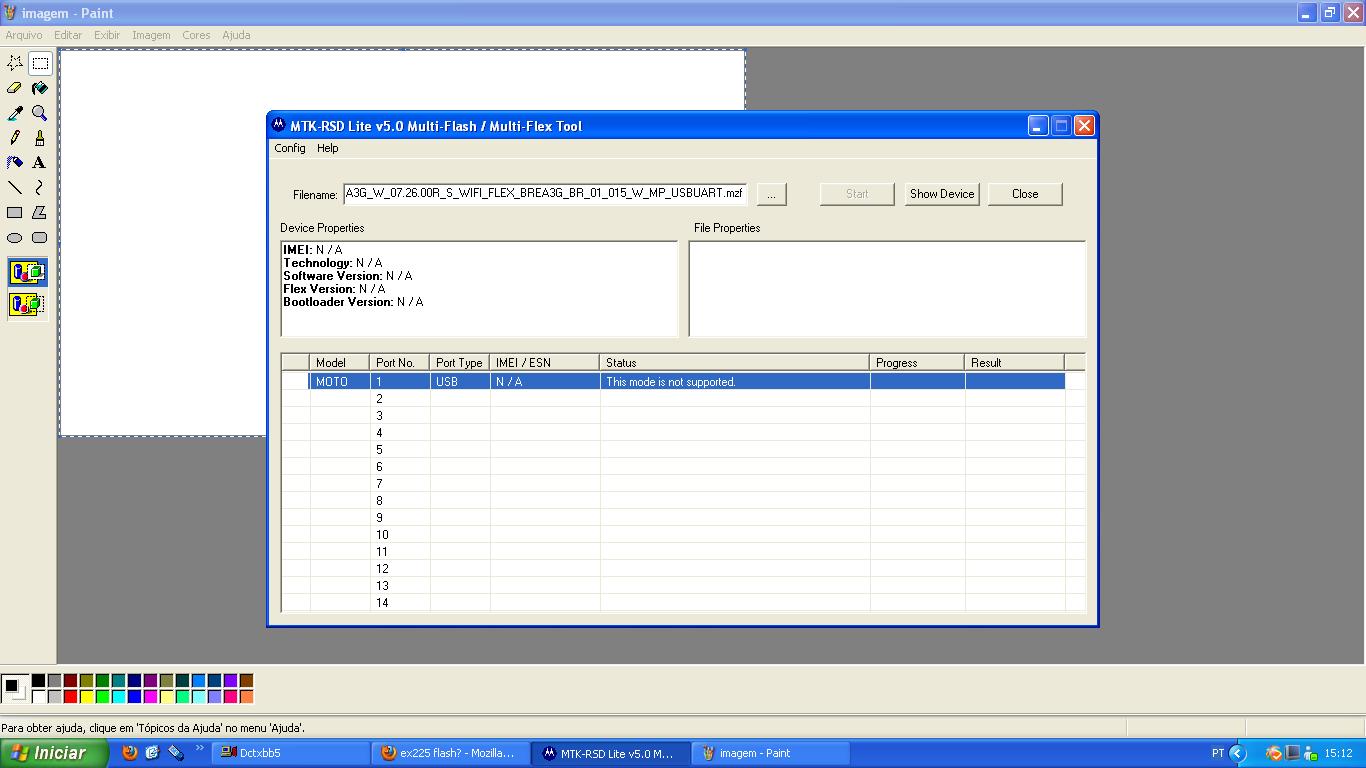This screenshot has width=1366, height=768.
Task: Choose the Curve tool in Paint
Action: click(40, 188)
